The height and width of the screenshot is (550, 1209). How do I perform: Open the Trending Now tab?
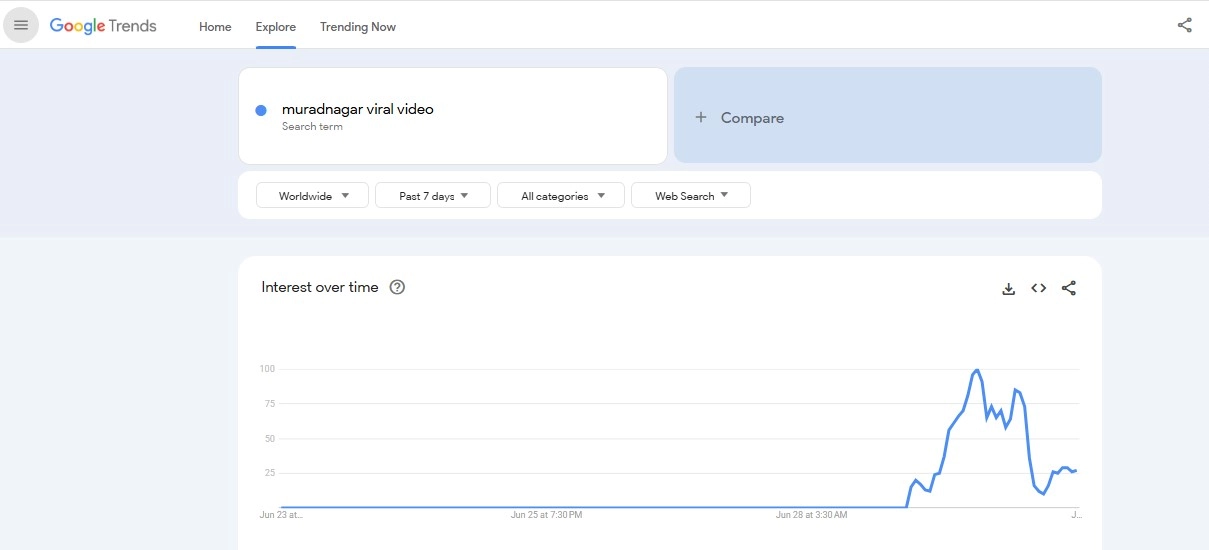click(357, 27)
